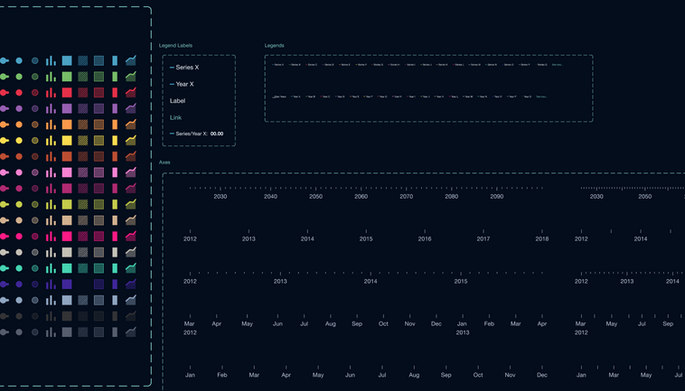Click the 2090 axis label

tap(497, 197)
